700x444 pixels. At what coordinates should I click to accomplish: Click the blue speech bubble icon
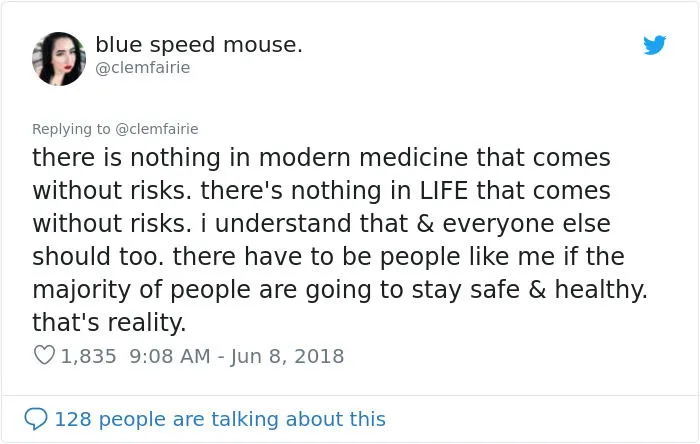(35, 419)
